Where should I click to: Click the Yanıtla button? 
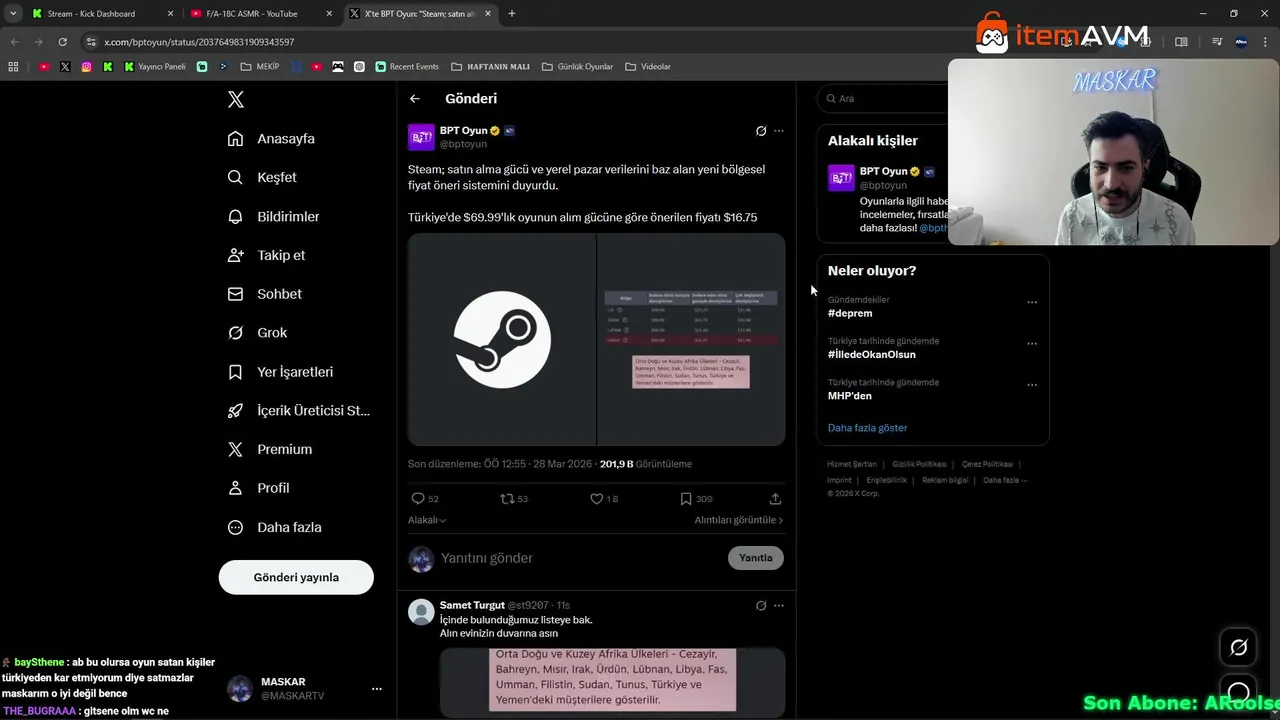(x=756, y=558)
